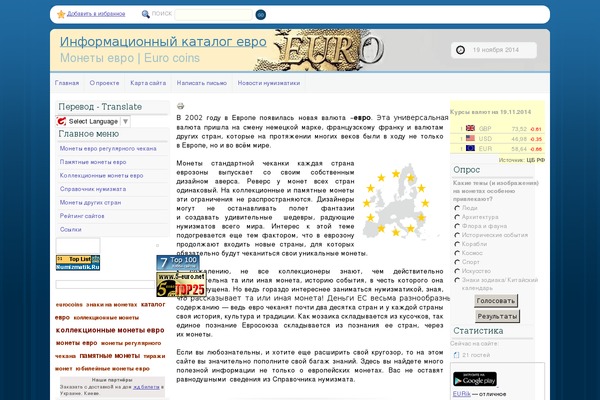
Task: Click the US flag icon for USD
Action: (x=470, y=138)
